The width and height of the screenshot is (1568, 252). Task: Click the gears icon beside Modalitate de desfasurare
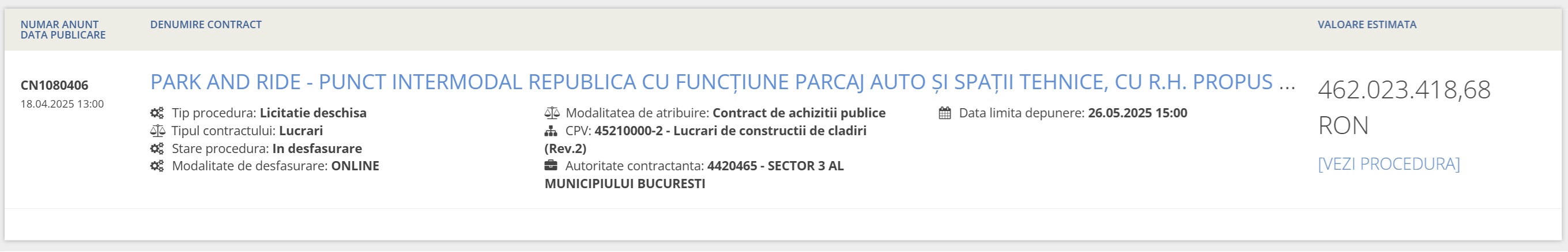click(x=157, y=166)
